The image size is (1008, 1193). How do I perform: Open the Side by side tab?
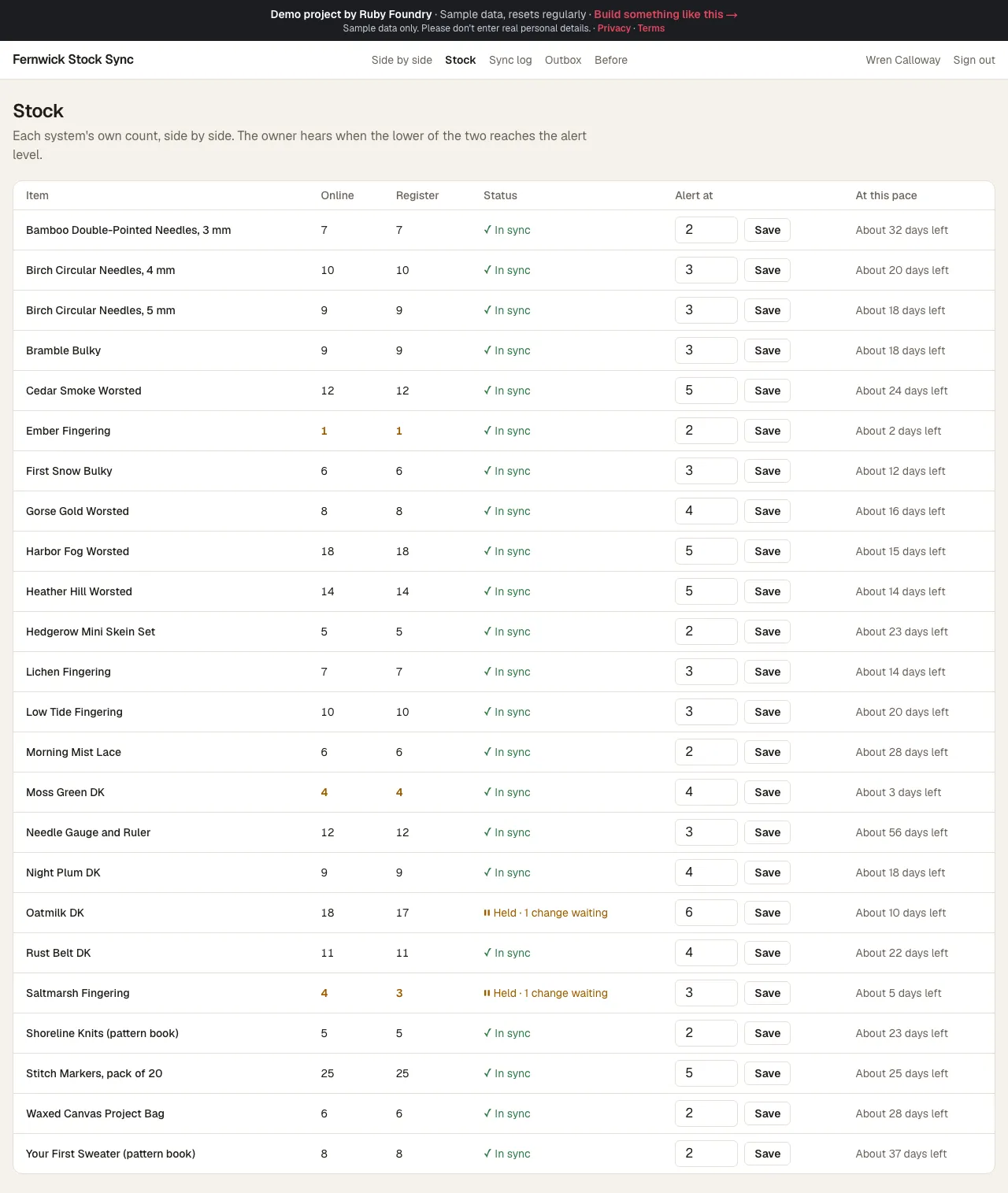click(402, 60)
